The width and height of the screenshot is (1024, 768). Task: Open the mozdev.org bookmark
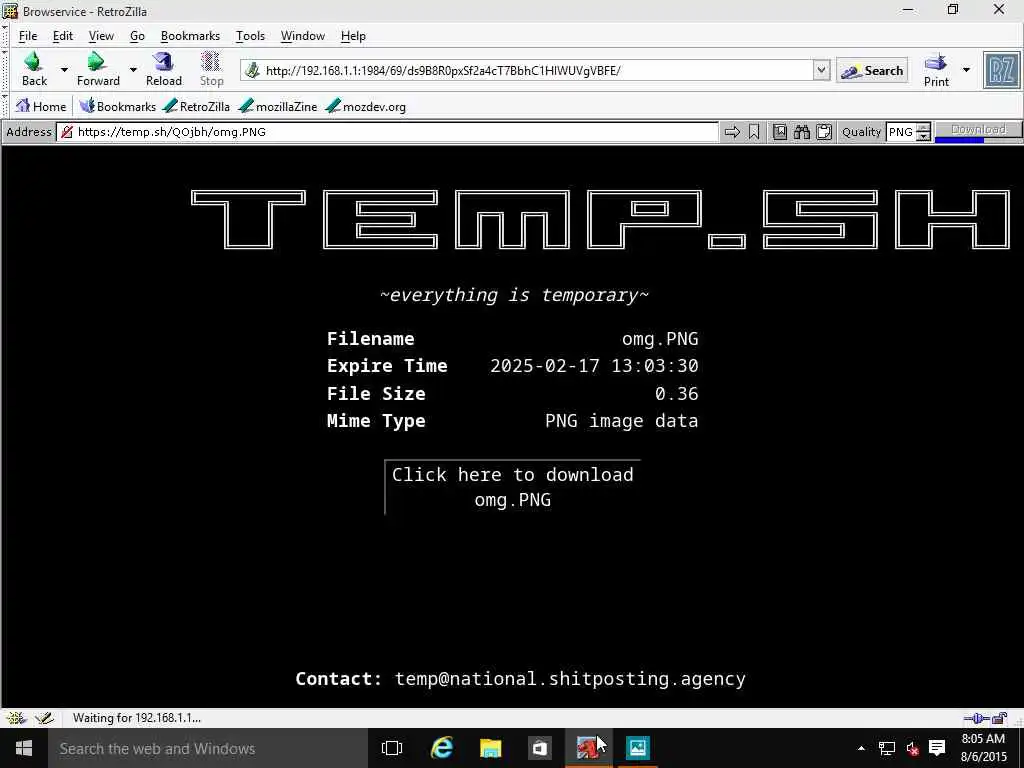click(x=366, y=106)
